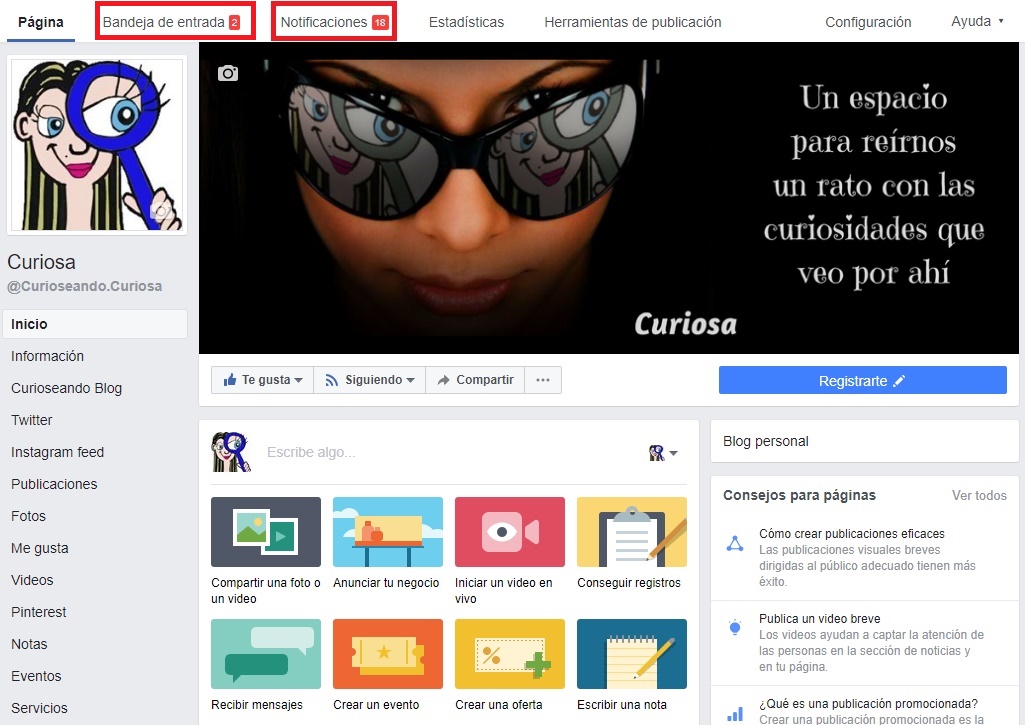Open Escribir una nota tile
The height and width of the screenshot is (725, 1025).
pyautogui.click(x=631, y=666)
